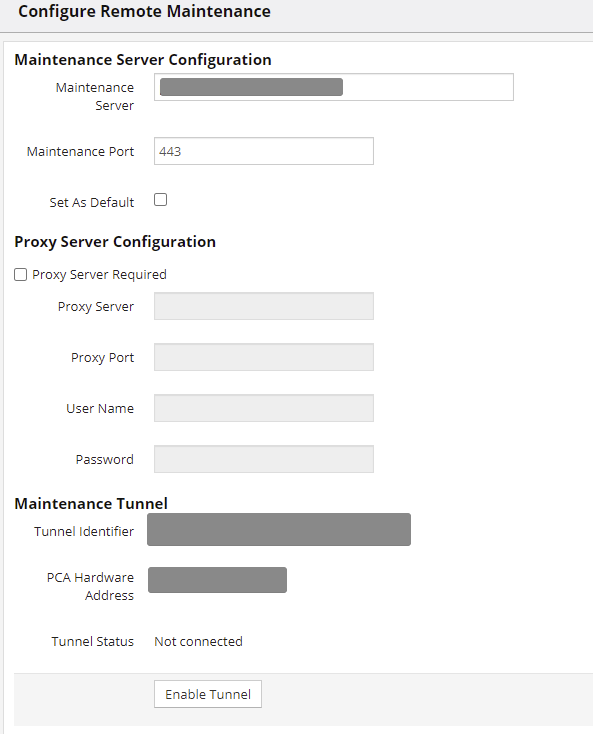The width and height of the screenshot is (616, 743).
Task: Click the Proxy Server Configuration heading
Action: point(115,242)
